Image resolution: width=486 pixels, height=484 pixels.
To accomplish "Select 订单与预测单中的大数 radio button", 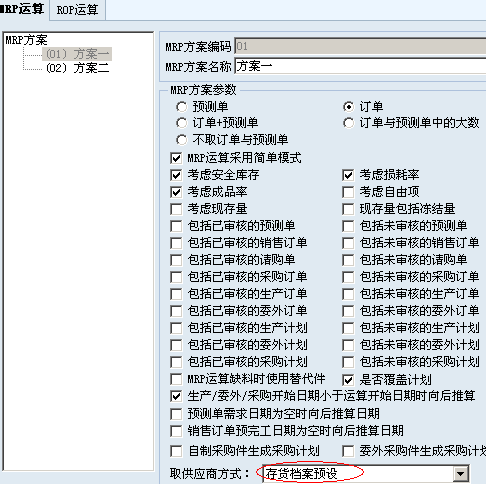I will click(348, 123).
